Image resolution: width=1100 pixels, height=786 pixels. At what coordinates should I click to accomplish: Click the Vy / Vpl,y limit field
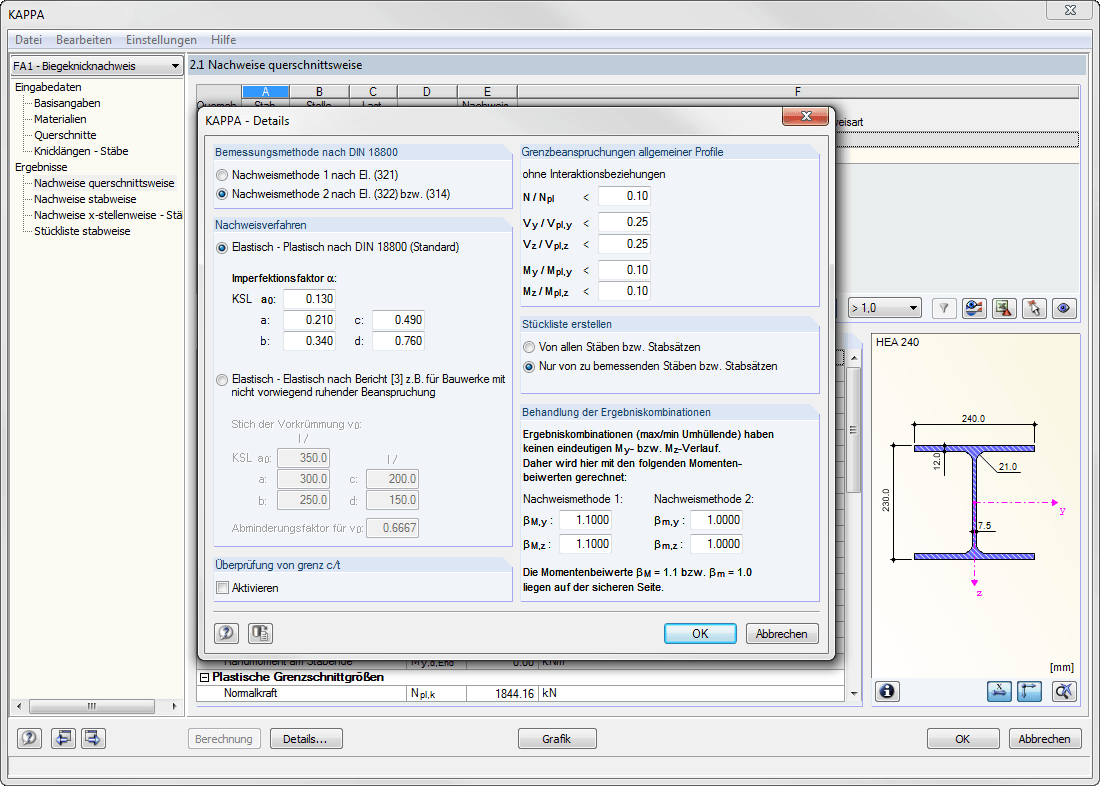[624, 222]
